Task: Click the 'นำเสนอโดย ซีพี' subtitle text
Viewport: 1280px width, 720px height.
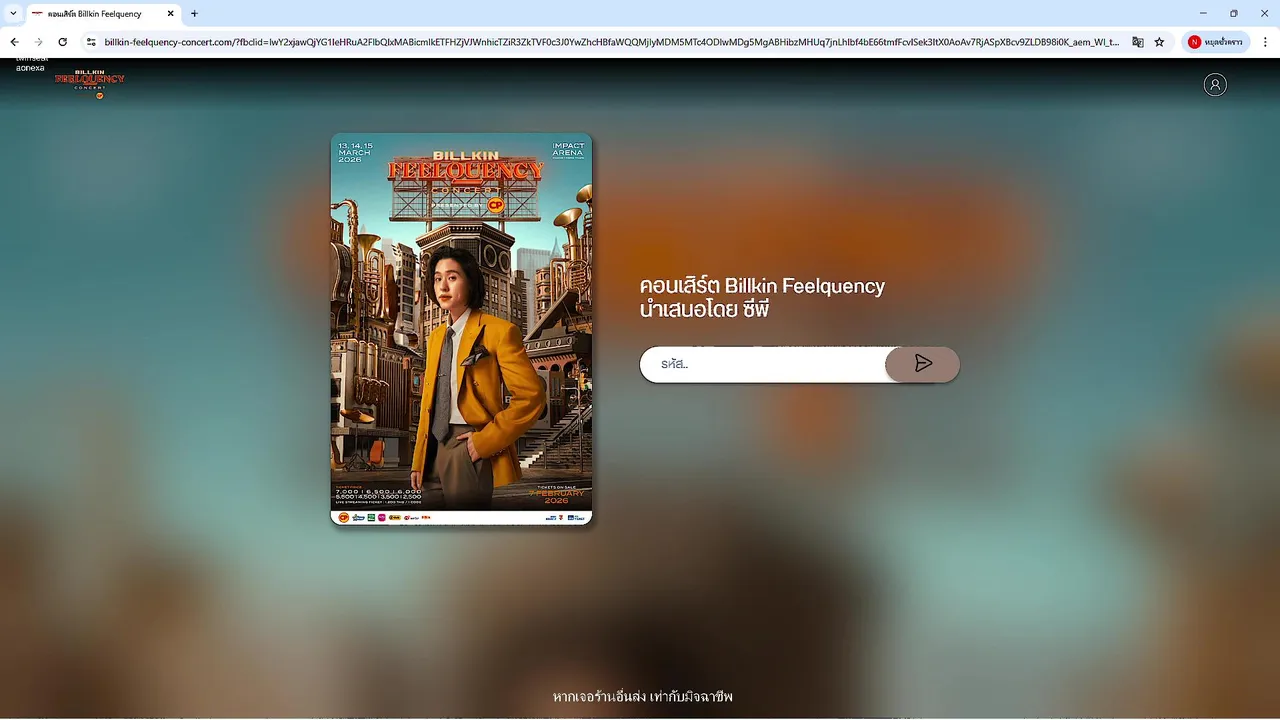Action: tap(704, 310)
